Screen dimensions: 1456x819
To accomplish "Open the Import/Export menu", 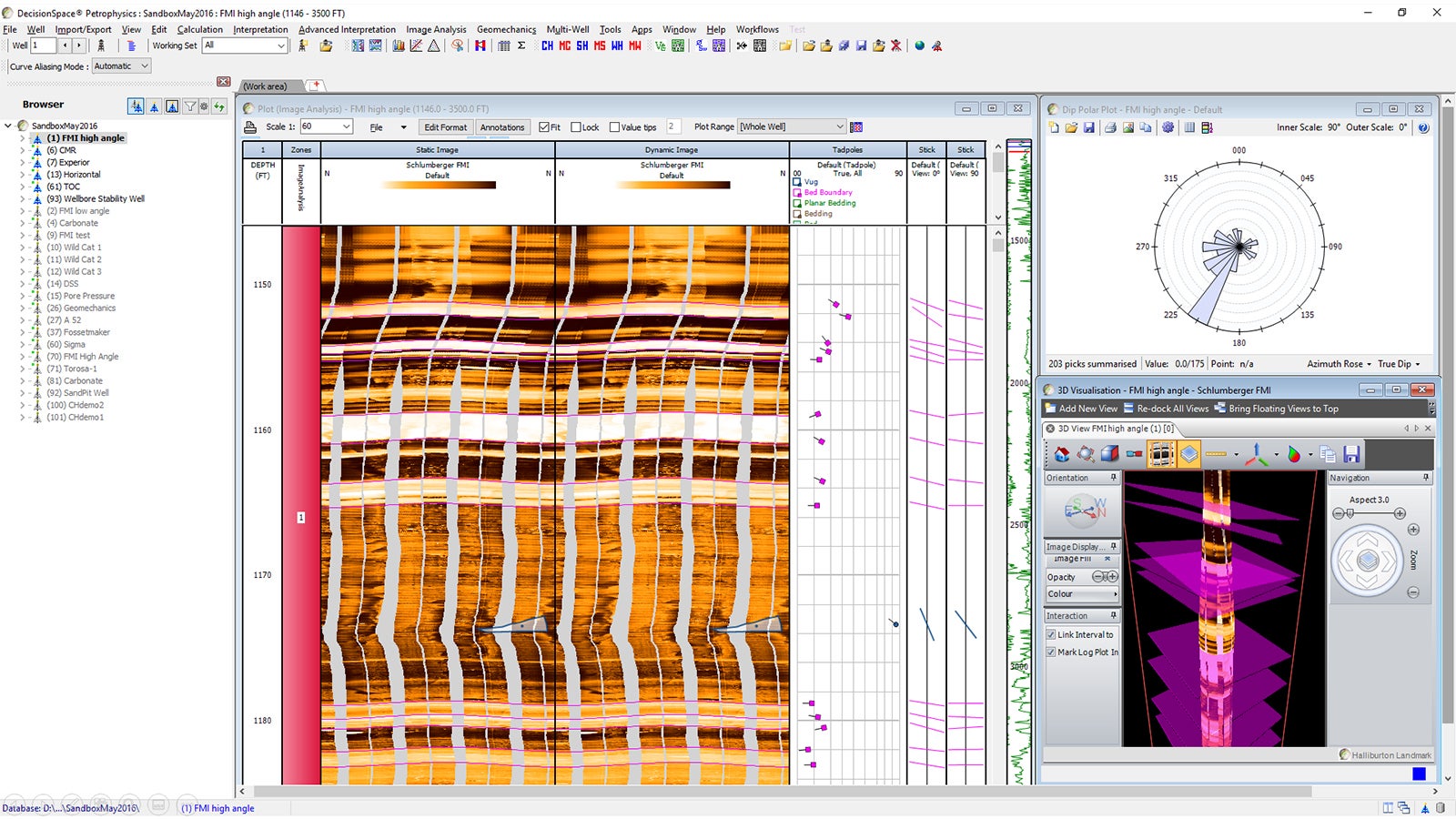I will point(83,29).
